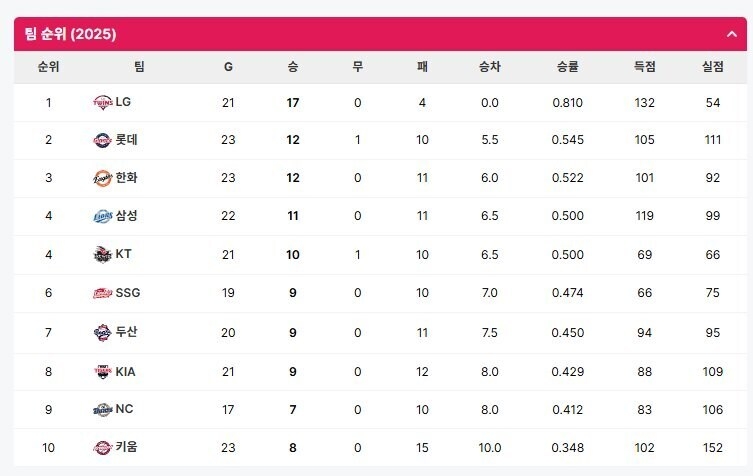This screenshot has height=476, width=753.
Task: Sort by the 승률 column header
Action: (567, 66)
